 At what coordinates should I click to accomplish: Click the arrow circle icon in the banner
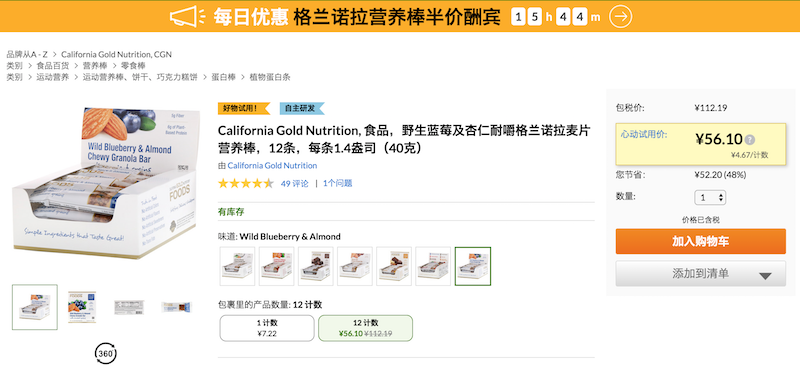[620, 17]
